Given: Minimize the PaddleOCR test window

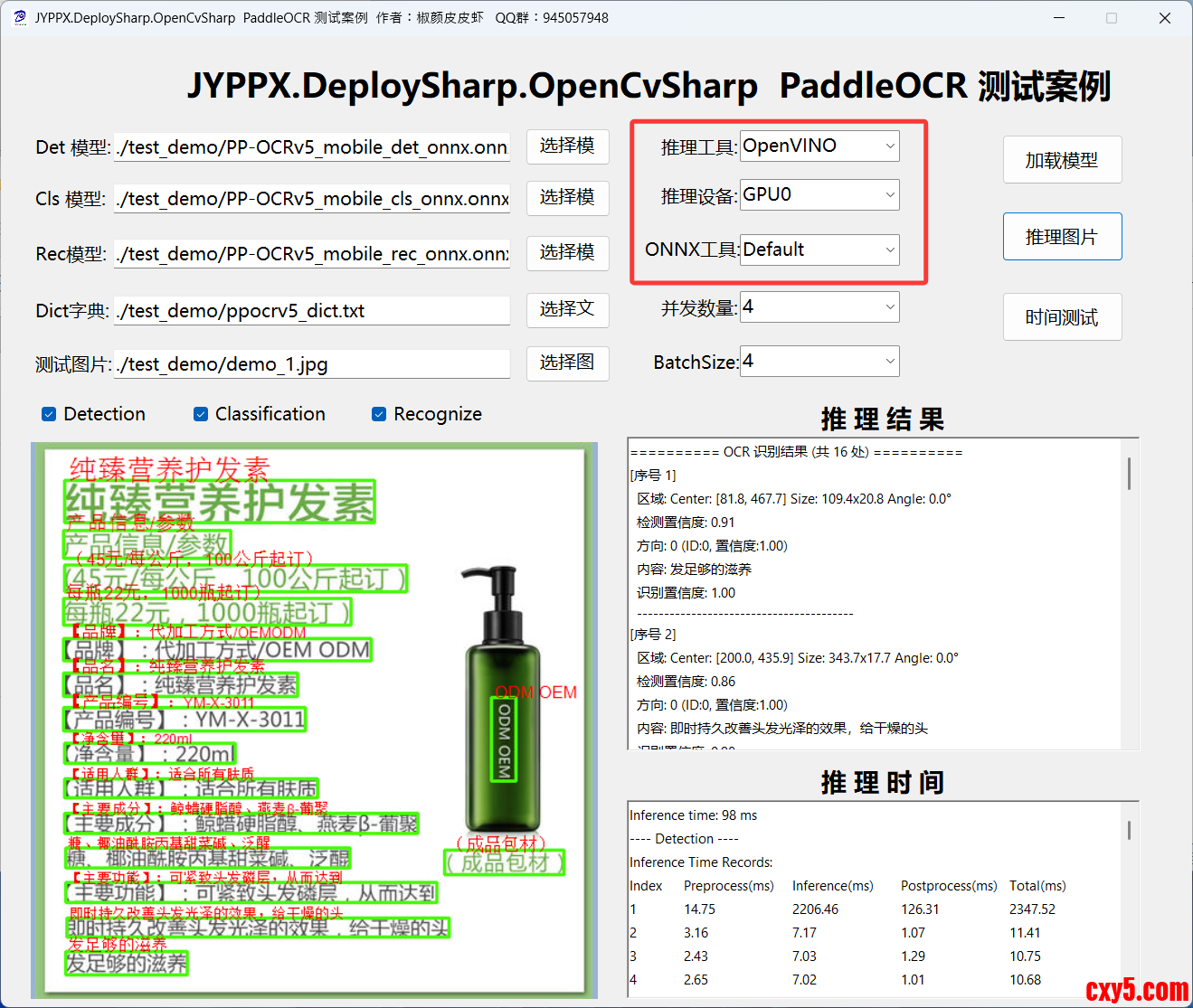Looking at the screenshot, I should [x=1059, y=18].
